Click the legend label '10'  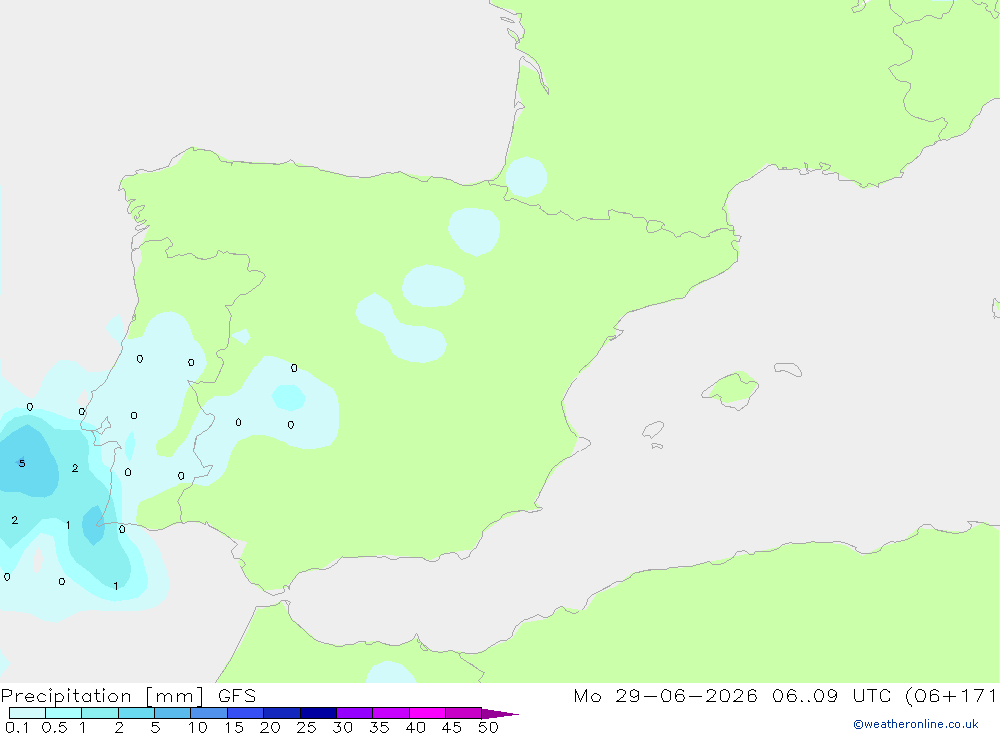click(198, 727)
